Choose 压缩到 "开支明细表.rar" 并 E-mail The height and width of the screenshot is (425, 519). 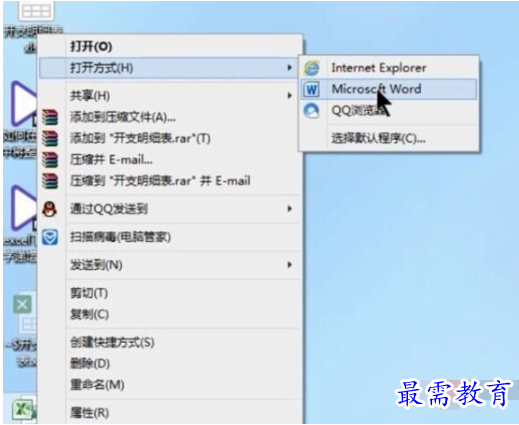pyautogui.click(x=170, y=181)
